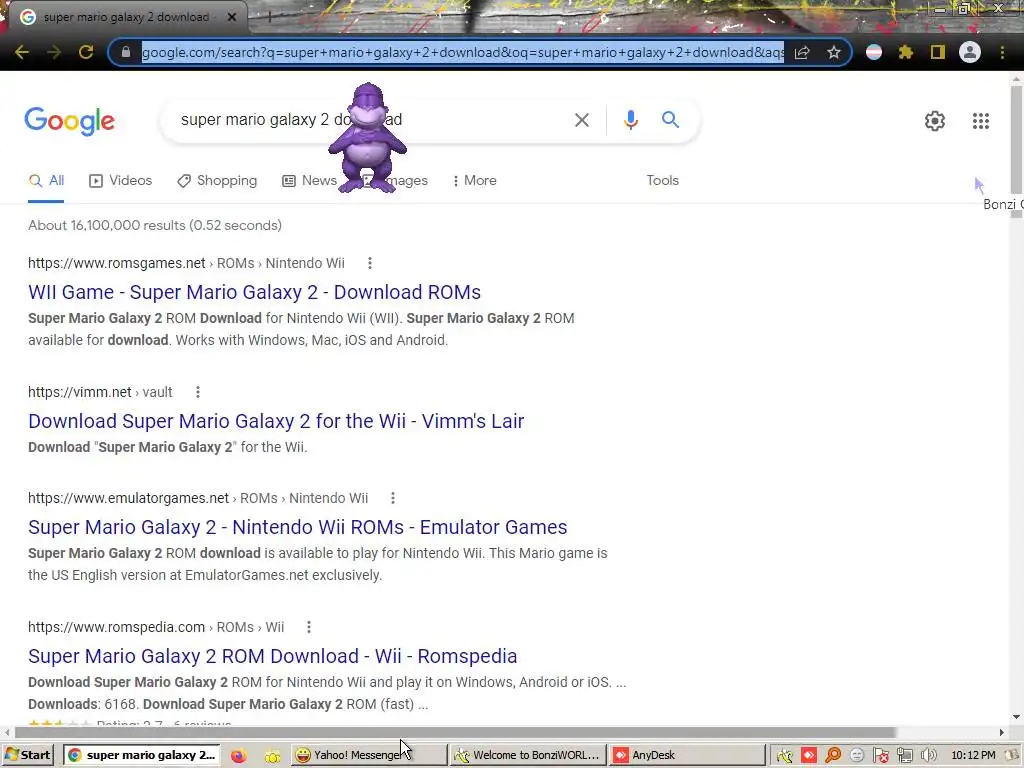Screen dimensions: 1024x768
Task: Open the security alert flag tray icon
Action: [x=880, y=756]
